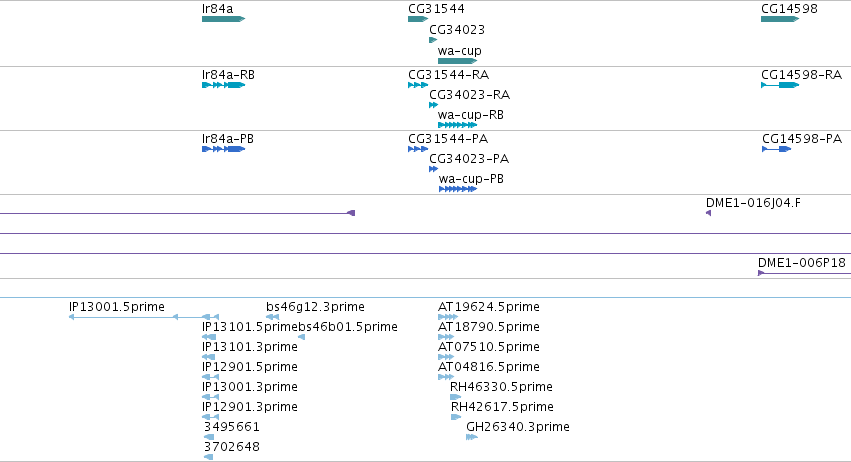Viewport: 851px width, 462px height.
Task: Select the IP12901.5prime EST label
Action: [x=250, y=366]
